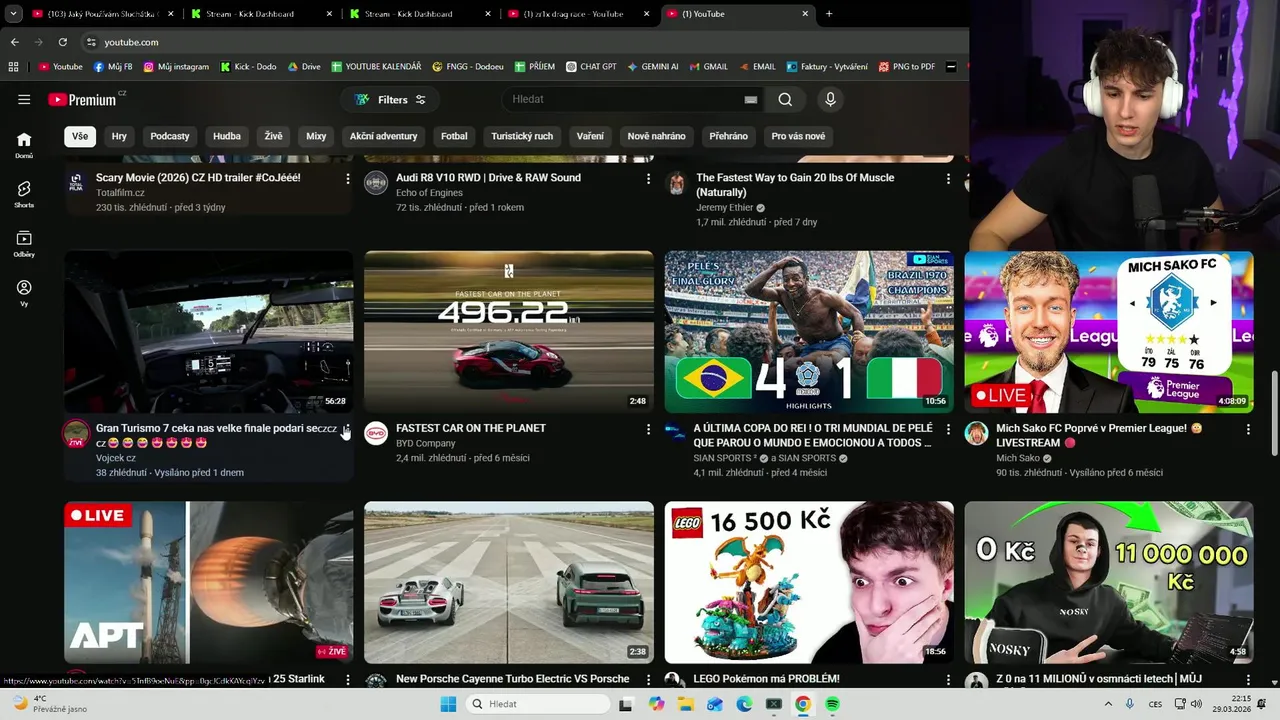The width and height of the screenshot is (1280, 720).
Task: Show hidden system tray icons chevron
Action: (1107, 704)
